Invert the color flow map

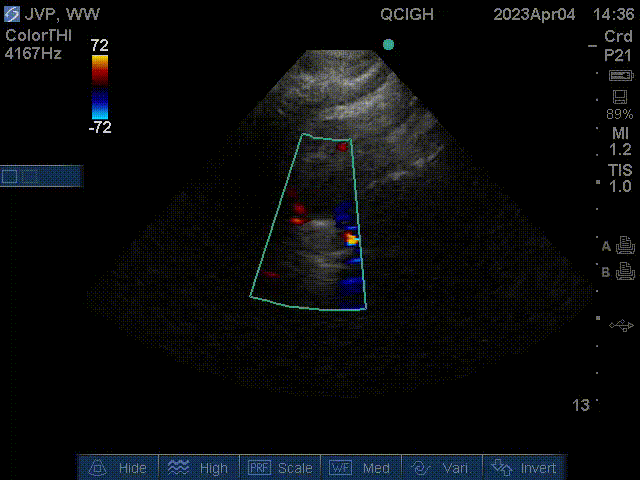click(x=525, y=467)
